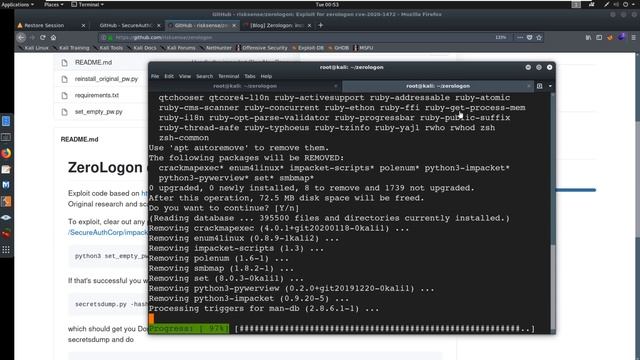This screenshot has width=640, height=360.
Task: Open new Firefox tab
Action: (x=320, y=25)
